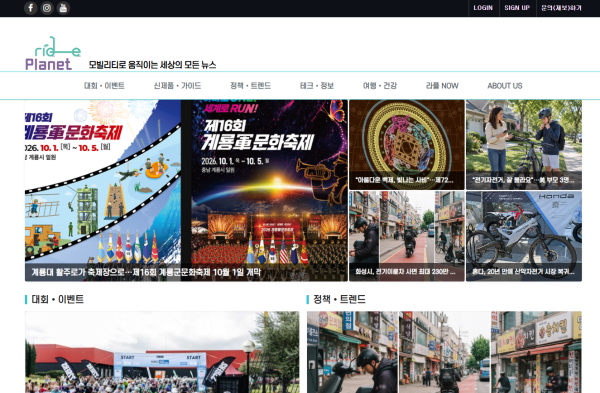Screen dimensions: 600x393
Task: Open the 정책 · 트렌드 menu
Action: point(250,86)
